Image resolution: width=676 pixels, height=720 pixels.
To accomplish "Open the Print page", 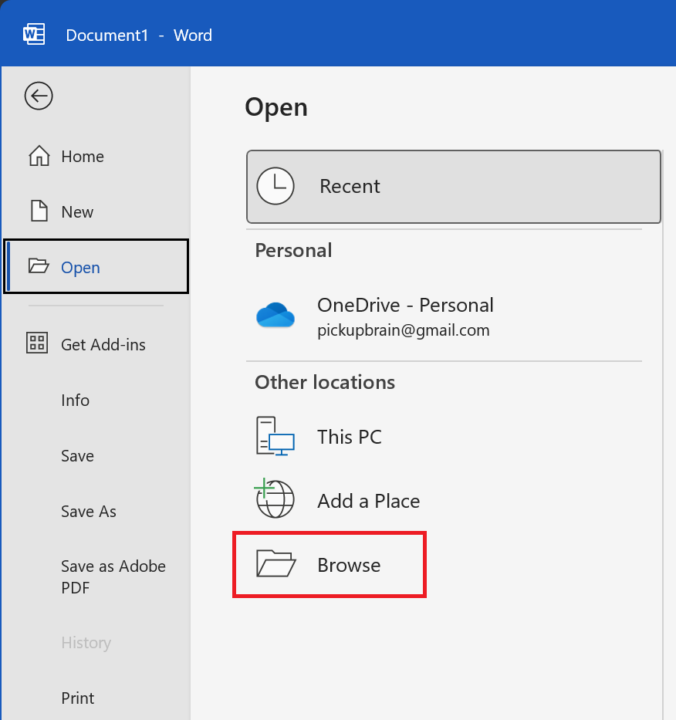I will (x=96, y=698).
